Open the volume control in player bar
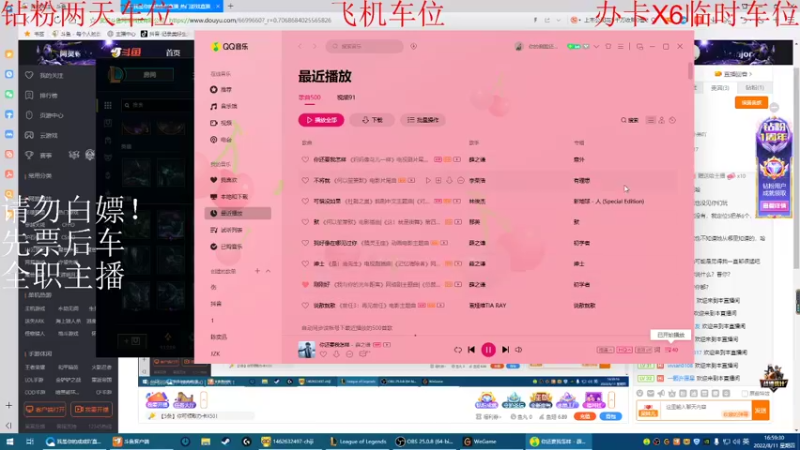 [518, 349]
